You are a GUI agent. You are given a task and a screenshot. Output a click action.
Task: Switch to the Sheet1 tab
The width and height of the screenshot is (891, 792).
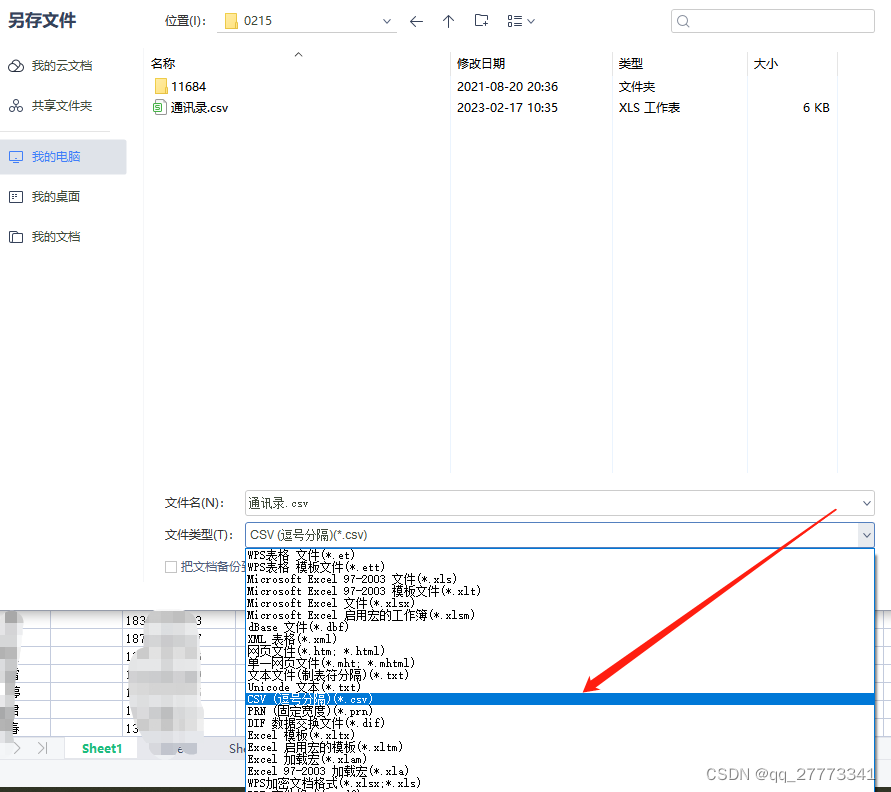(100, 747)
